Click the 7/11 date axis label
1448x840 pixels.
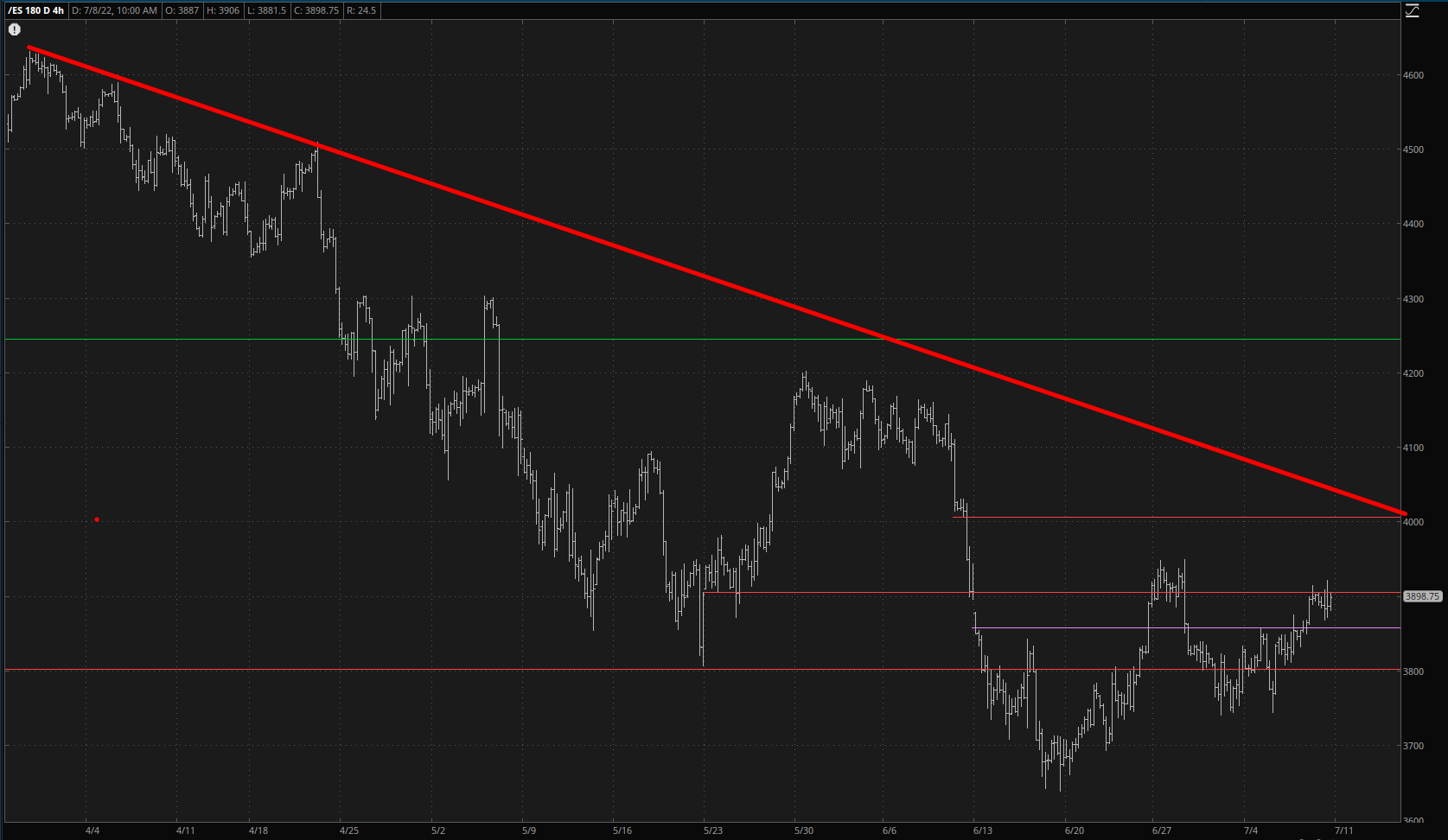point(1343,830)
